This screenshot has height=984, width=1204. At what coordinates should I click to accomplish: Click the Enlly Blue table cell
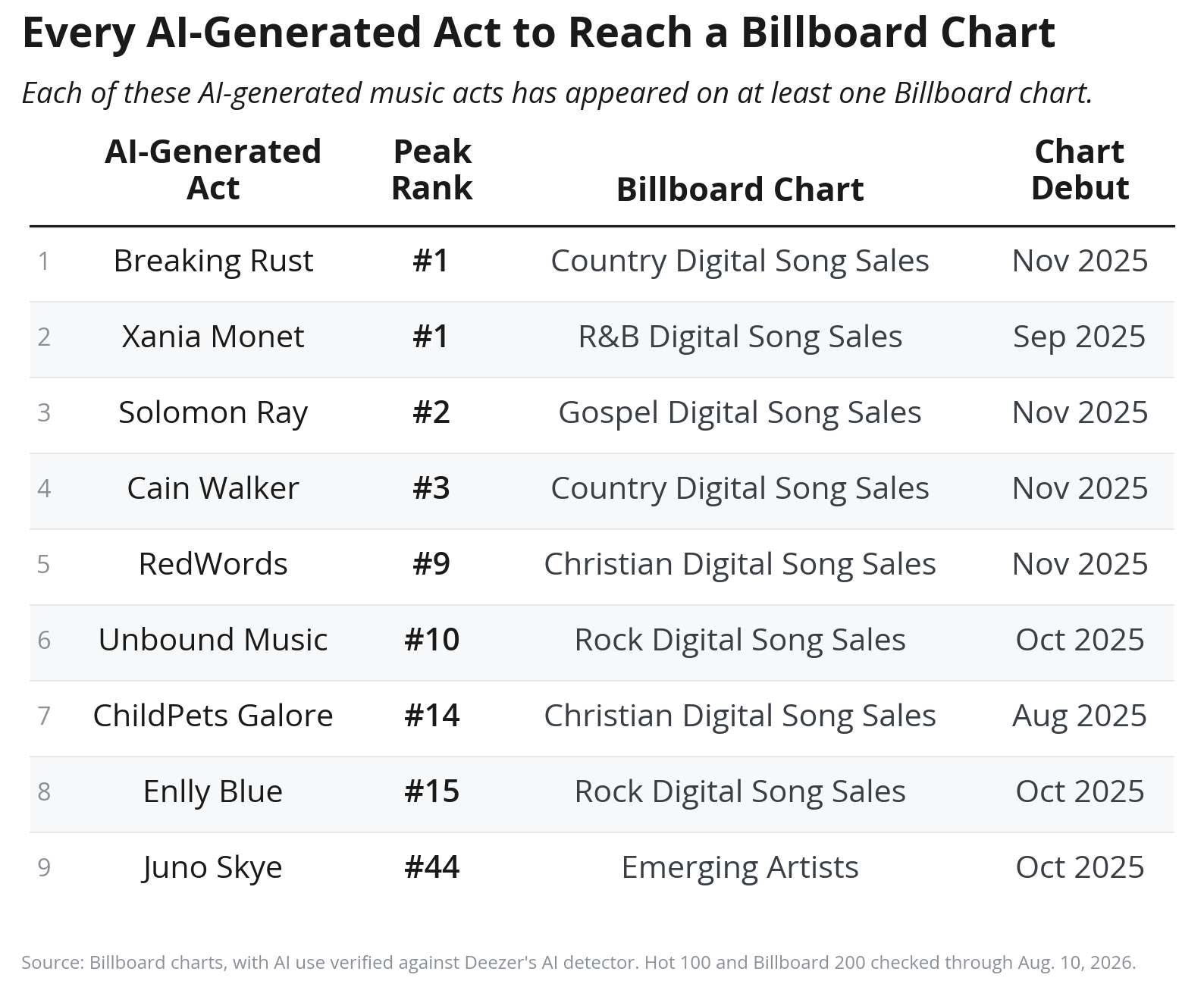pos(213,791)
